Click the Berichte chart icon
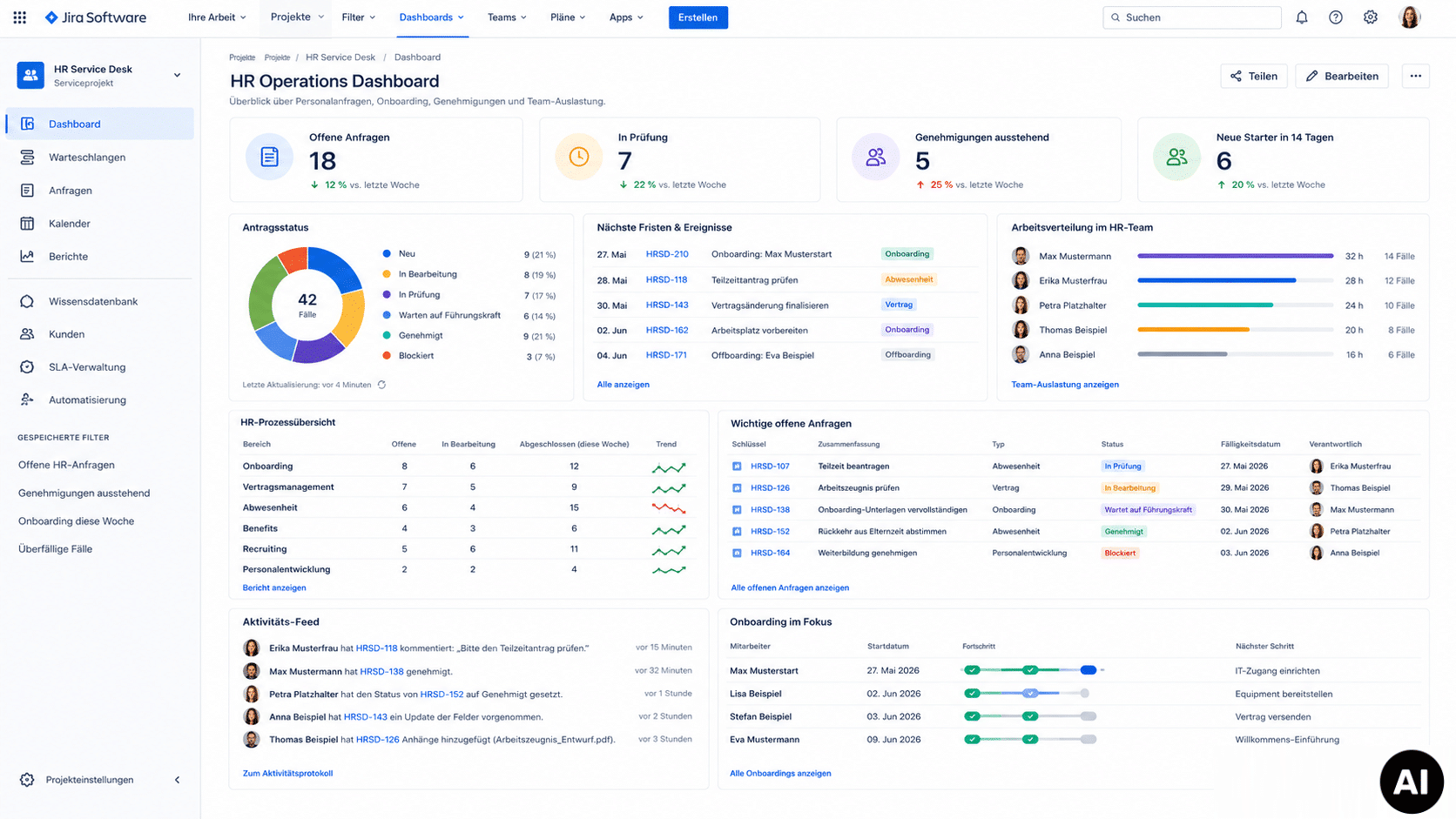Viewport: 1456px width, 819px height. click(x=27, y=257)
